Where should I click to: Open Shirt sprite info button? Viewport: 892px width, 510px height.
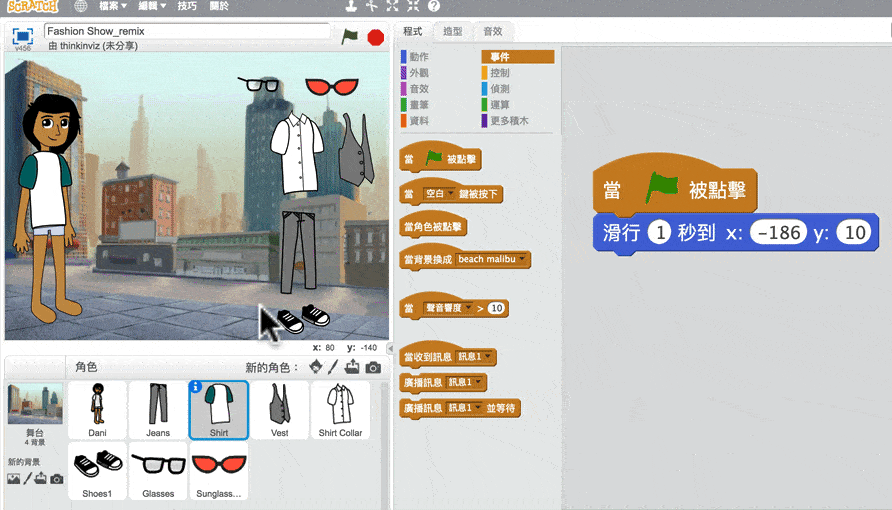click(x=196, y=387)
